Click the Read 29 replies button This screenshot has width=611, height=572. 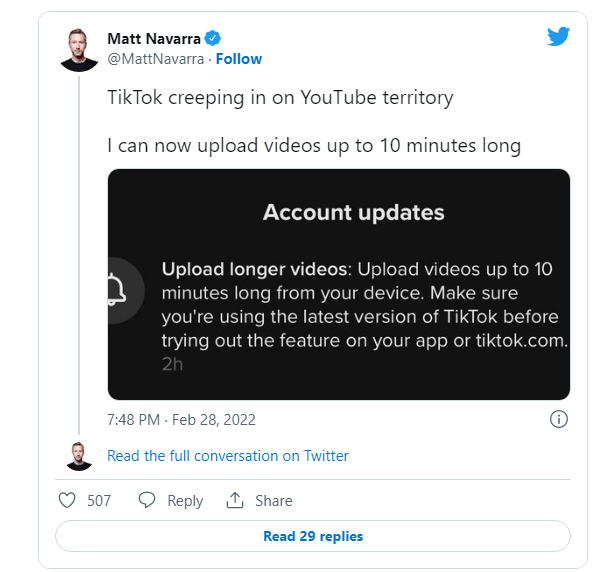click(313, 536)
